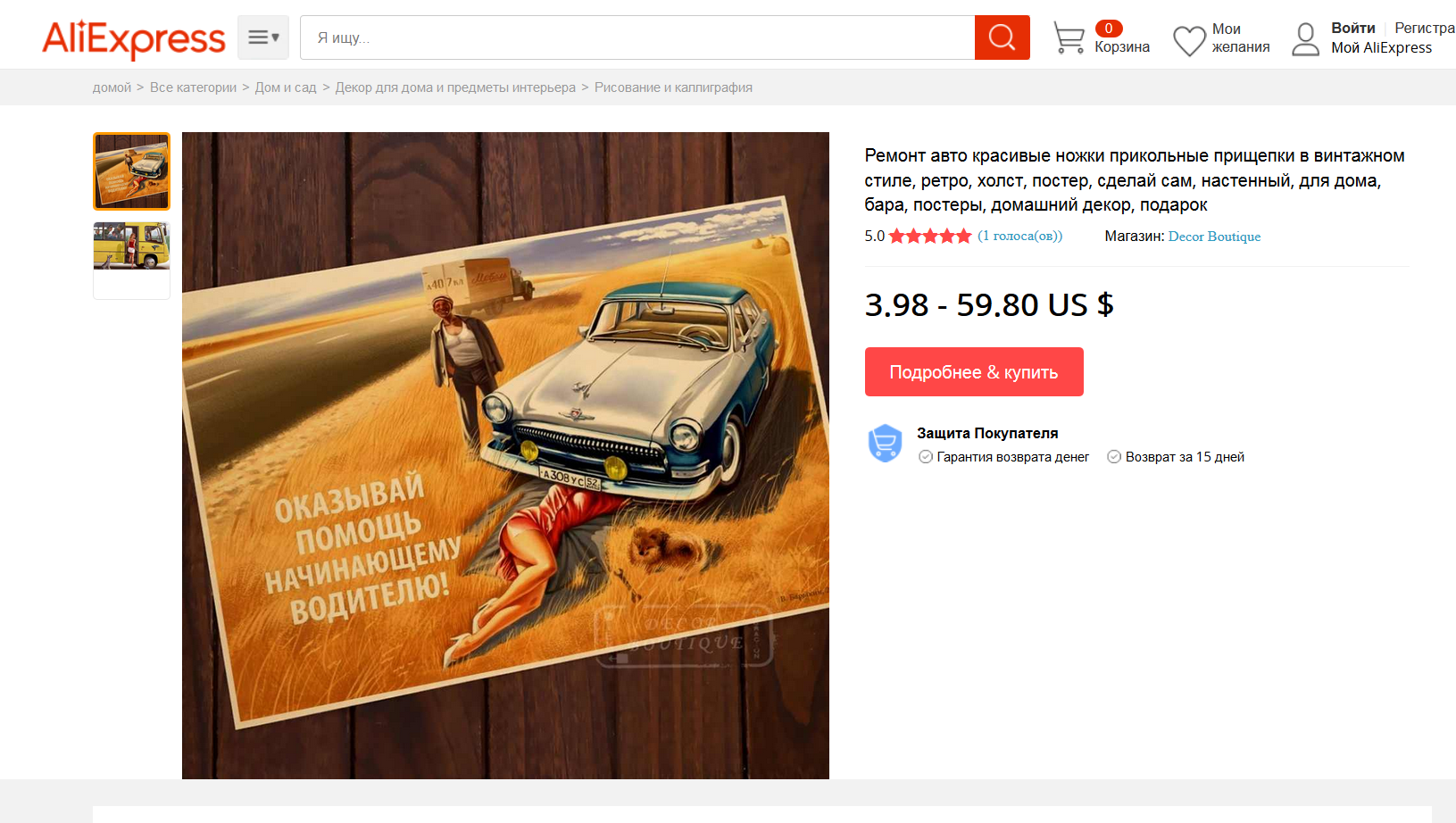The width and height of the screenshot is (1456, 823).
Task: Click the five-star rating icons
Action: (930, 237)
